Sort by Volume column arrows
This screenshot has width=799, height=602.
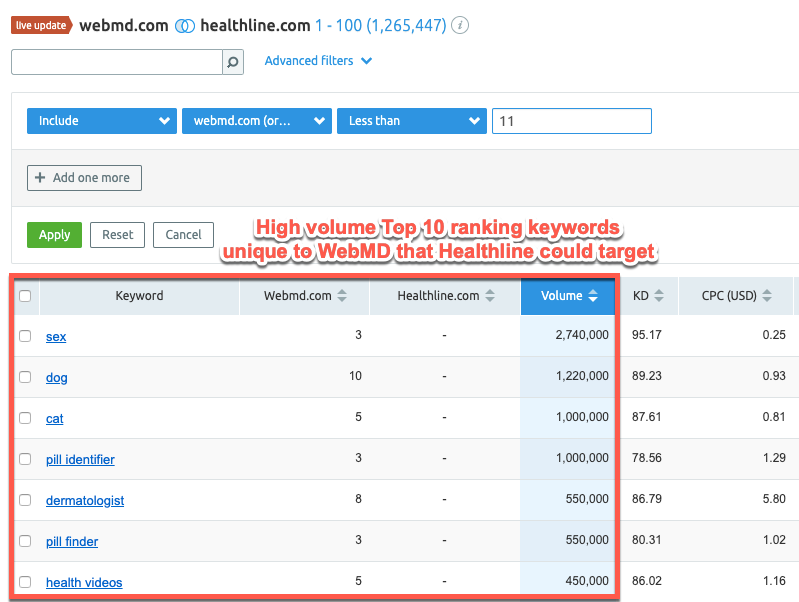pos(593,296)
